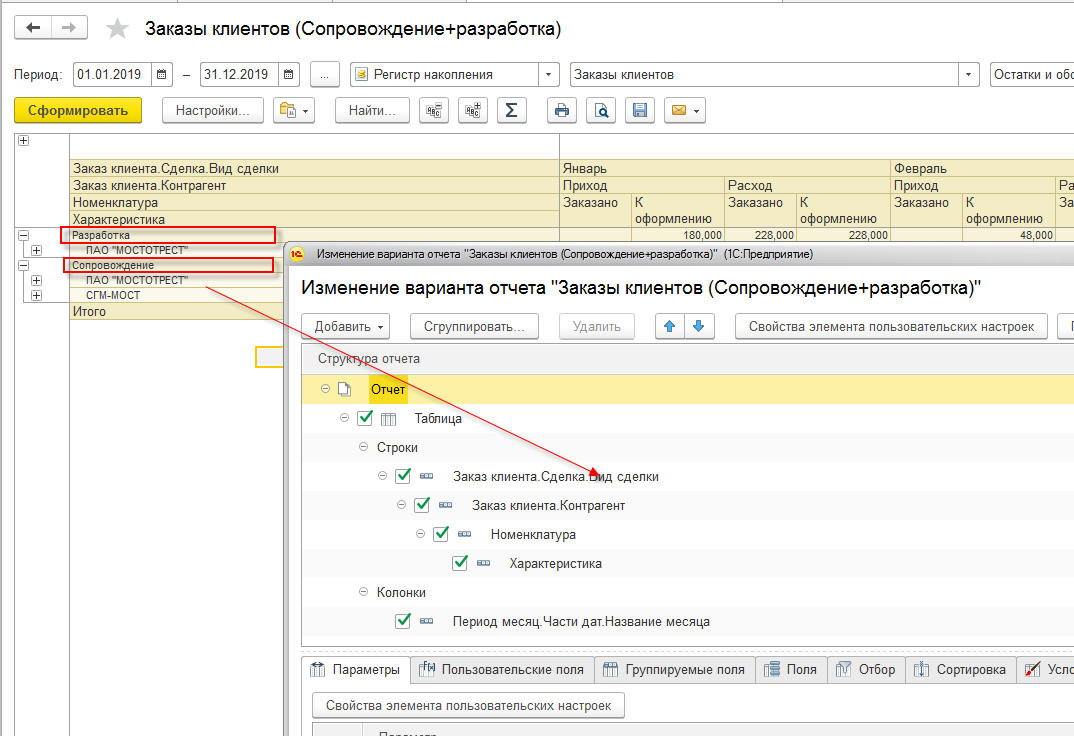Image resolution: width=1074 pixels, height=736 pixels.
Task: Click the grouping icon beside Характеристика
Action: [484, 563]
